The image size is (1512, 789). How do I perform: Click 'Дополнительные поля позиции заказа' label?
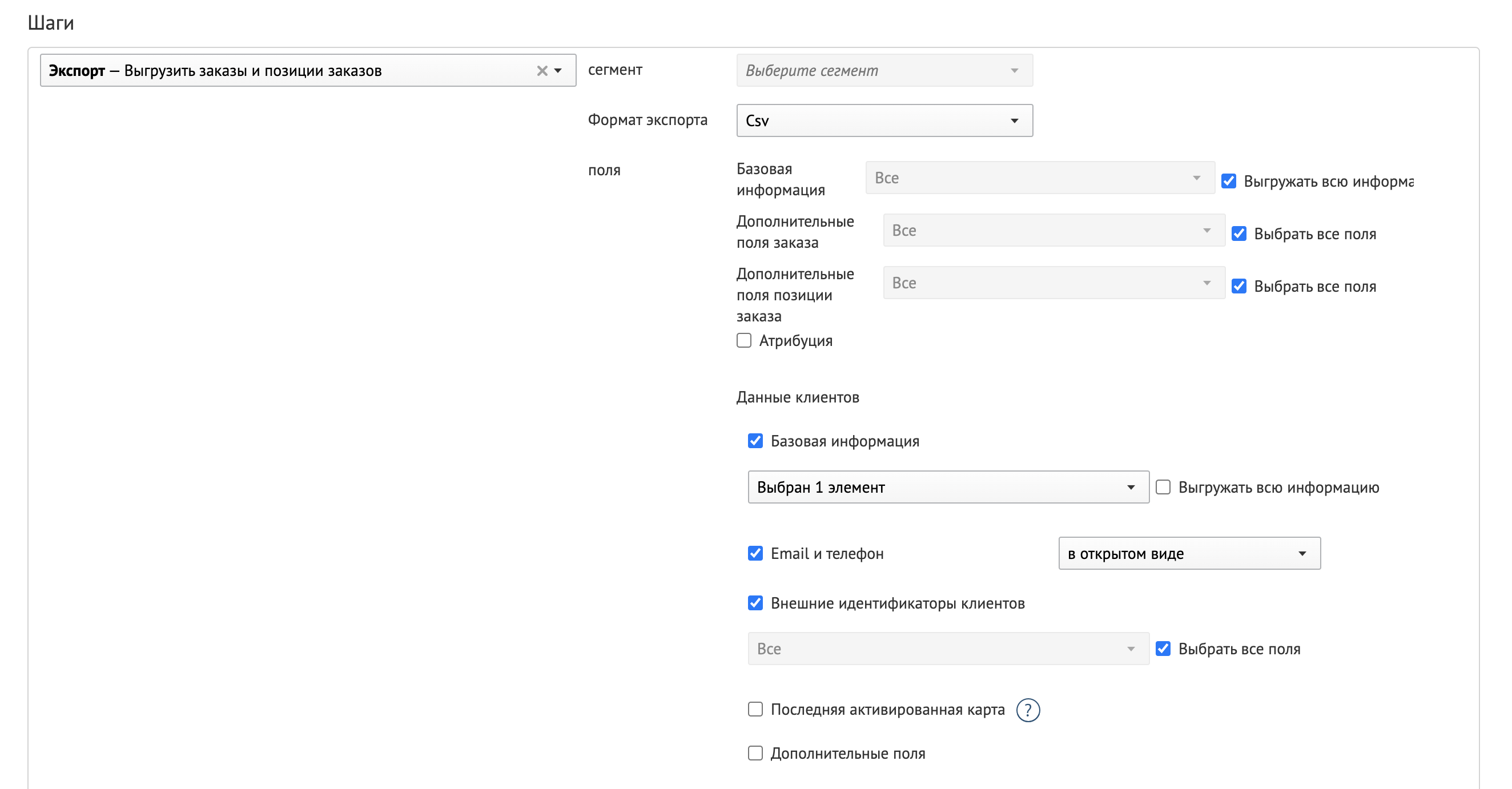pyautogui.click(x=795, y=295)
